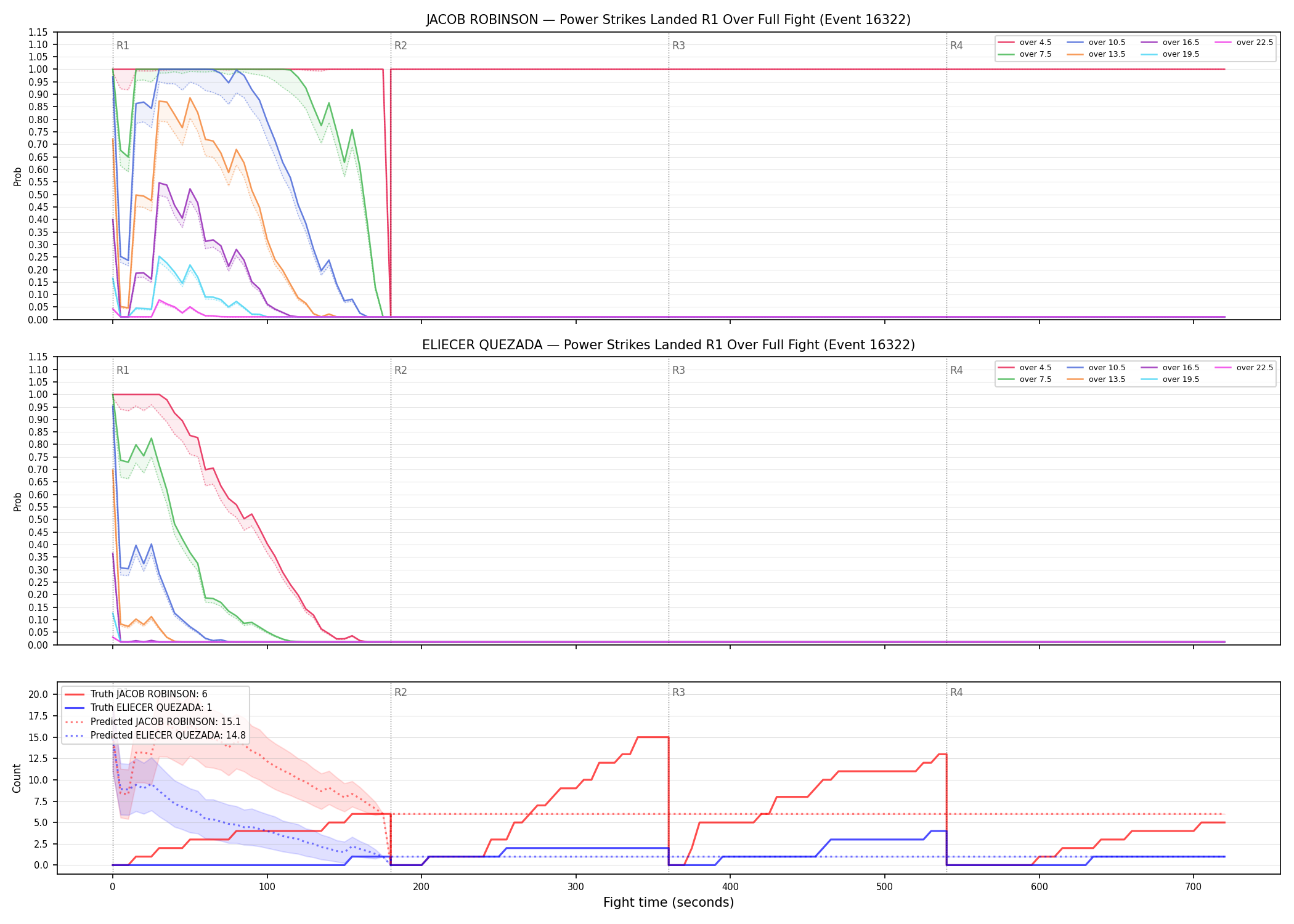Click the x-axis tick label '100'

pyautogui.click(x=267, y=887)
